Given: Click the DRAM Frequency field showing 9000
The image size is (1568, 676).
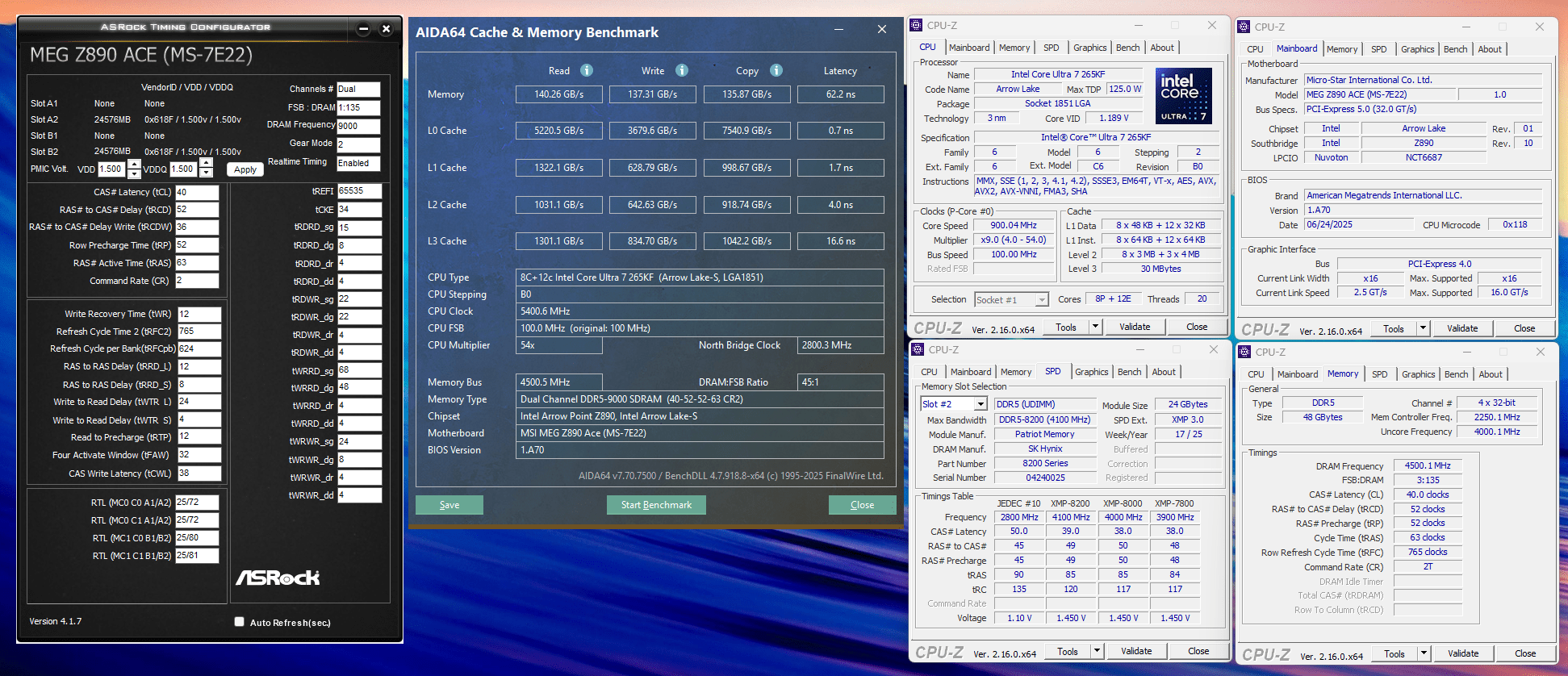Looking at the screenshot, I should coord(358,126).
